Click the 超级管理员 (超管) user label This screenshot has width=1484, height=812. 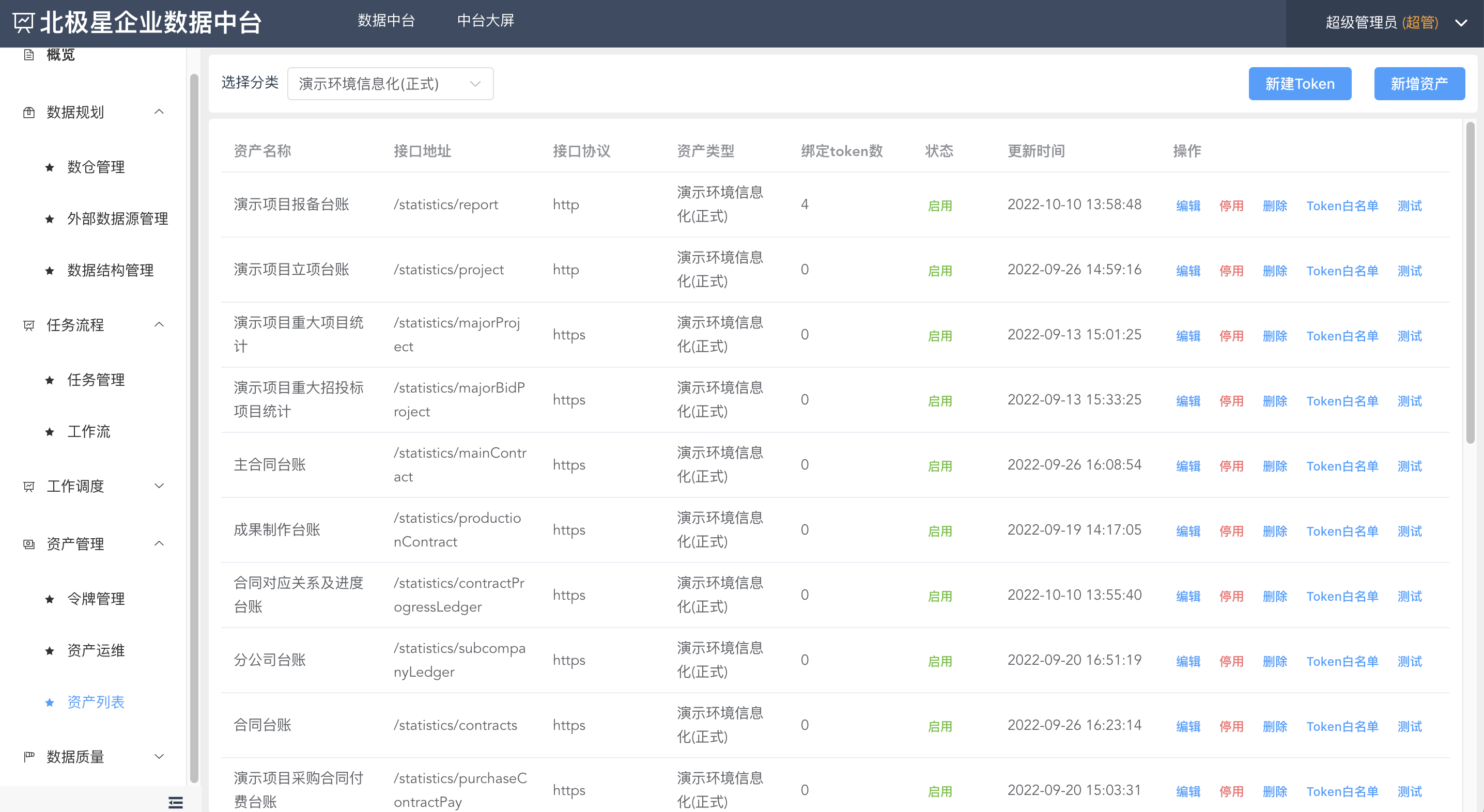pyautogui.click(x=1382, y=22)
